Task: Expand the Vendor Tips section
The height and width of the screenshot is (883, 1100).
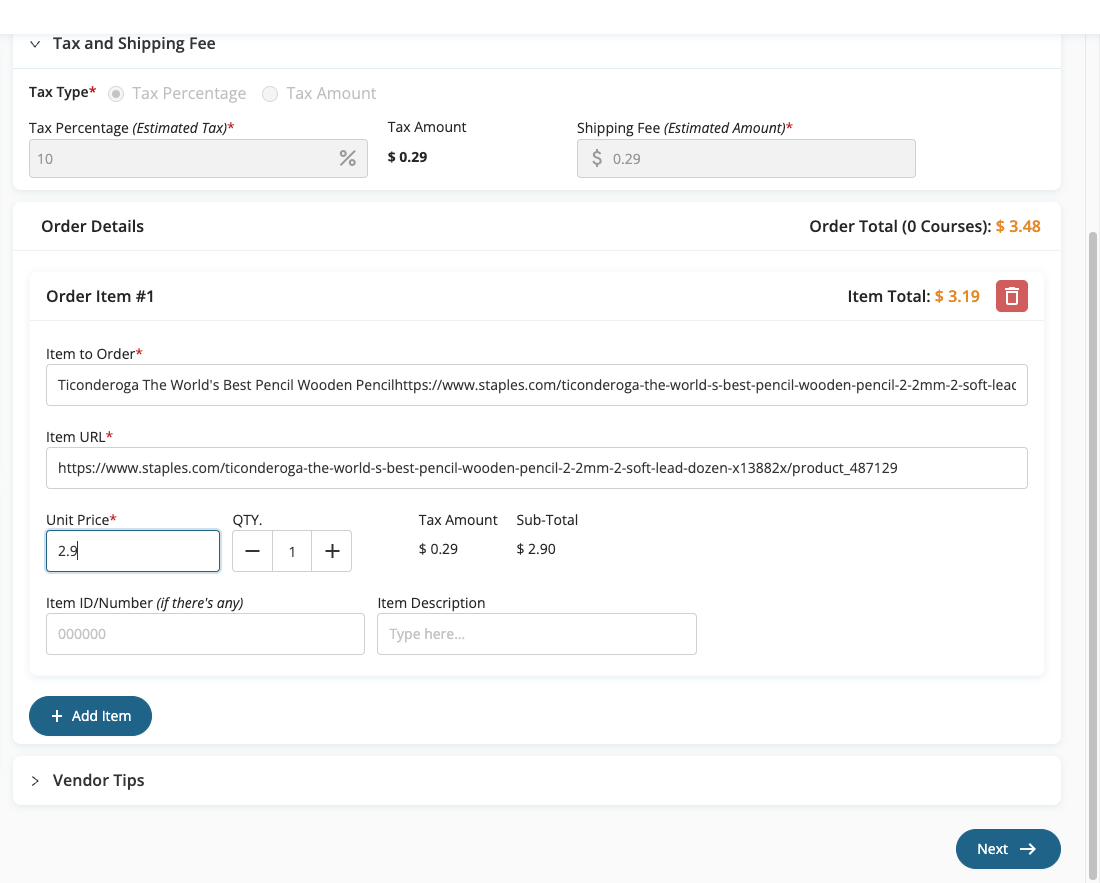Action: tap(35, 781)
